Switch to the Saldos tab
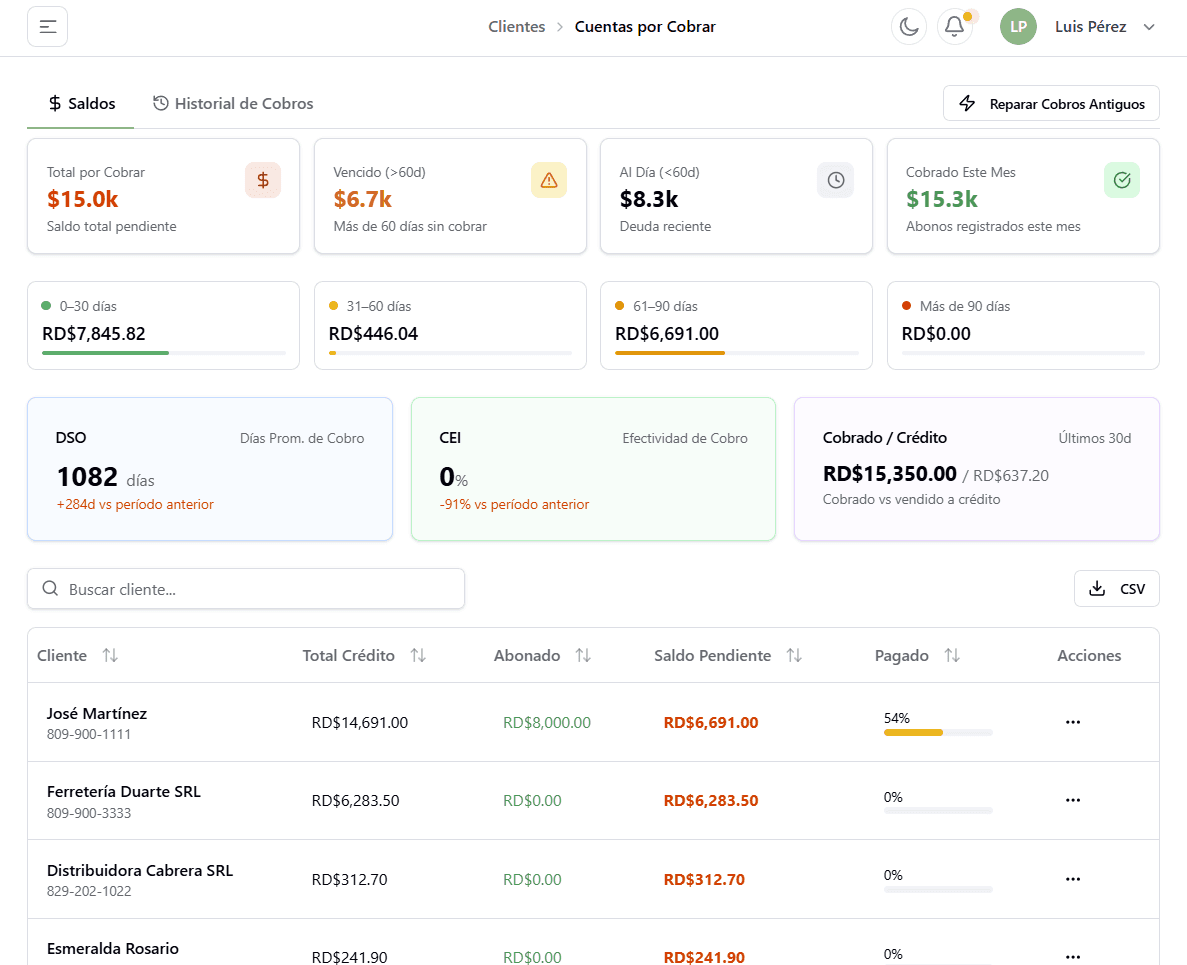1187x965 pixels. click(81, 104)
